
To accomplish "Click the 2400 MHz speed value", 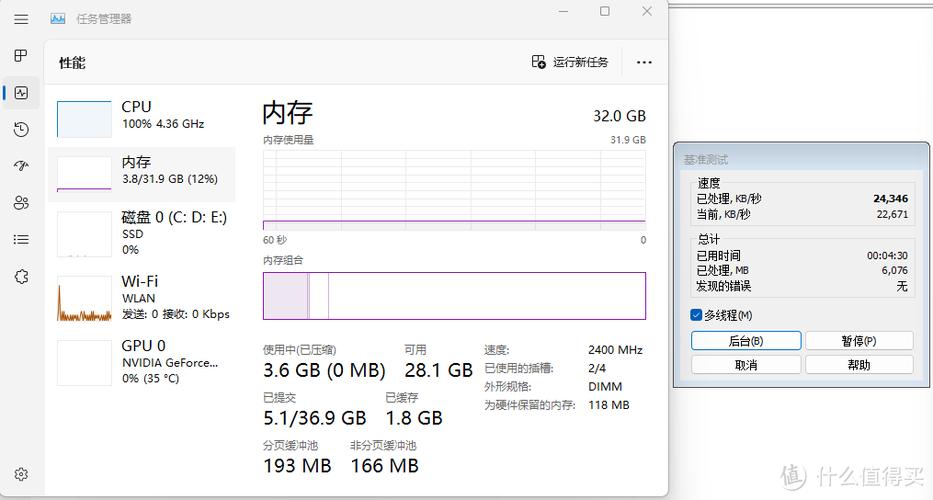I will tap(615, 350).
